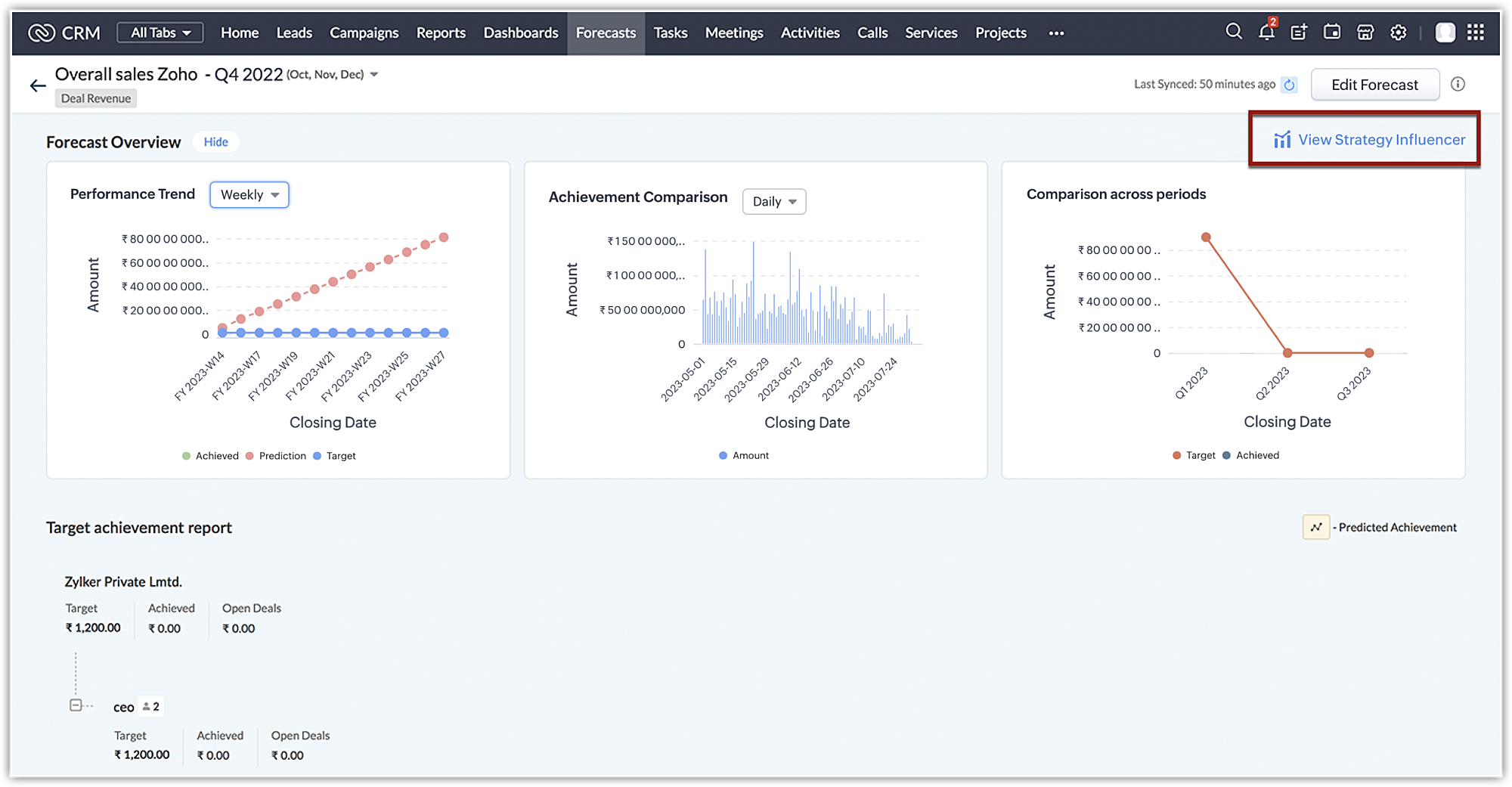The image size is (1512, 787).
Task: Open the Reports tab
Action: 441,33
